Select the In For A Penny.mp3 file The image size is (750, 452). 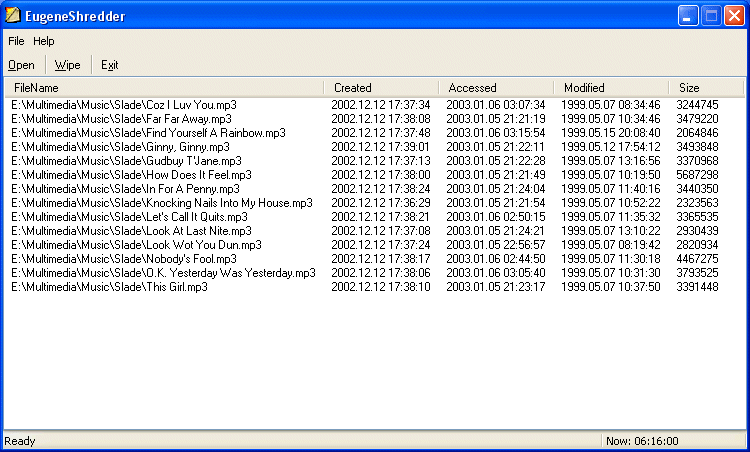click(125, 189)
